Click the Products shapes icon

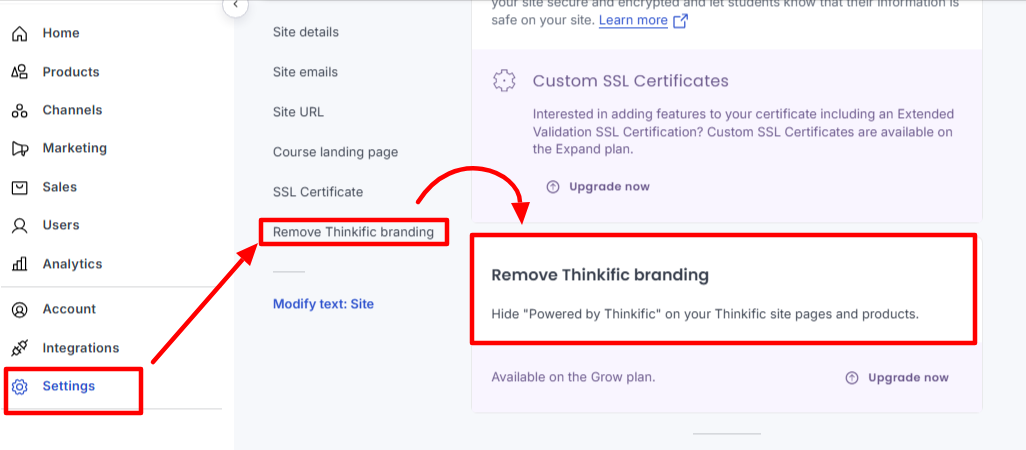pyautogui.click(x=19, y=72)
